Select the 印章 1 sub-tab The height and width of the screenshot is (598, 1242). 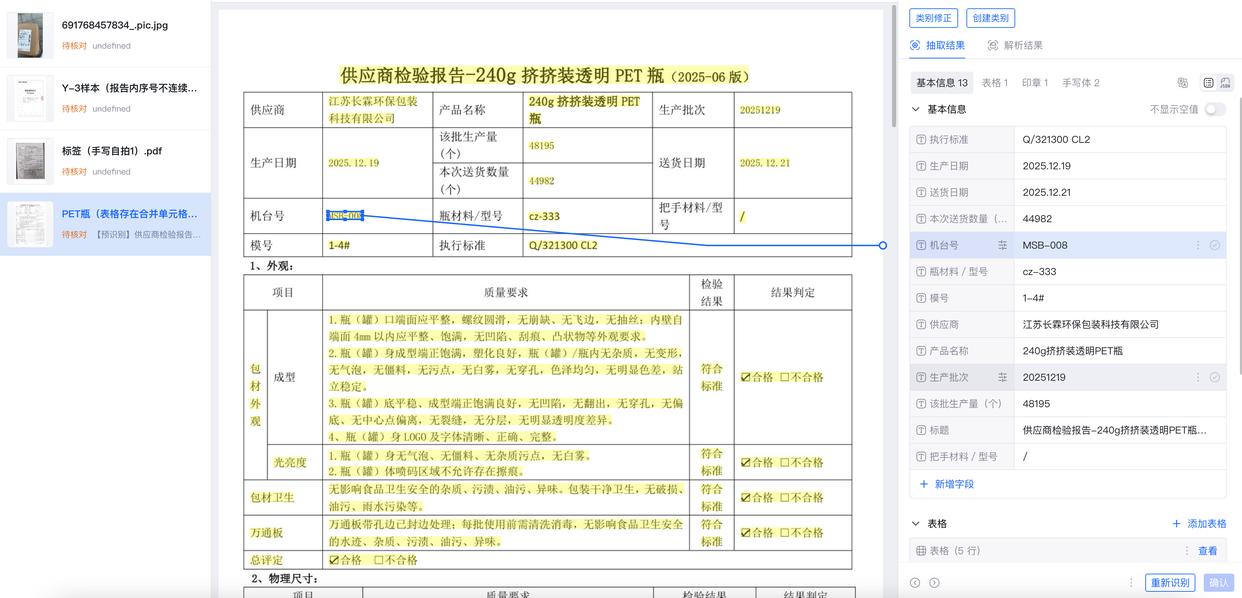coord(1035,83)
